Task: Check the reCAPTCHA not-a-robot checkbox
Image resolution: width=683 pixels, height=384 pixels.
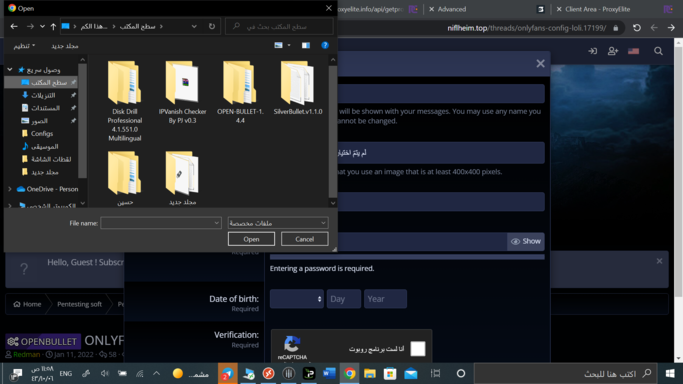Action: pos(418,348)
